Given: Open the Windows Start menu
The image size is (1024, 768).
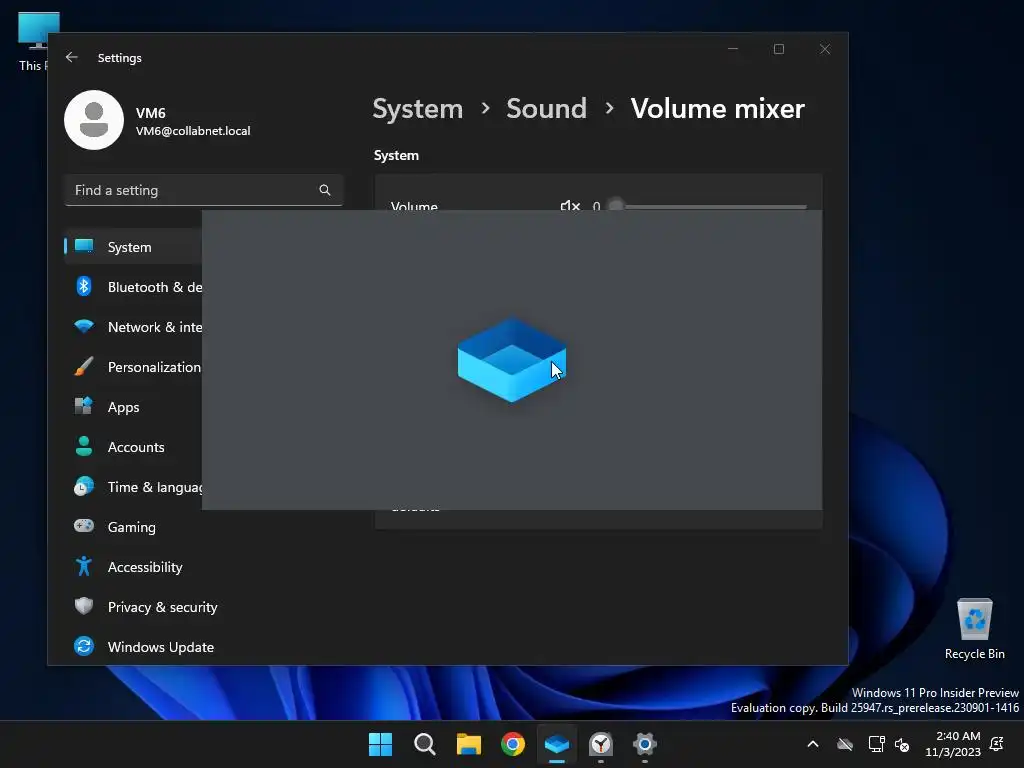Looking at the screenshot, I should point(380,744).
